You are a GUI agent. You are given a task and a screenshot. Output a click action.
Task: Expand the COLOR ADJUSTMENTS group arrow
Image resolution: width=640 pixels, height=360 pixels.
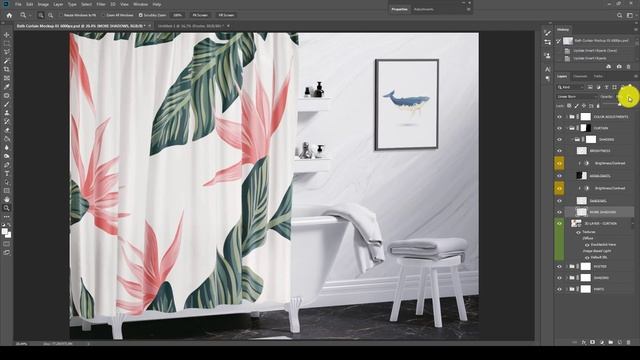click(x=567, y=117)
